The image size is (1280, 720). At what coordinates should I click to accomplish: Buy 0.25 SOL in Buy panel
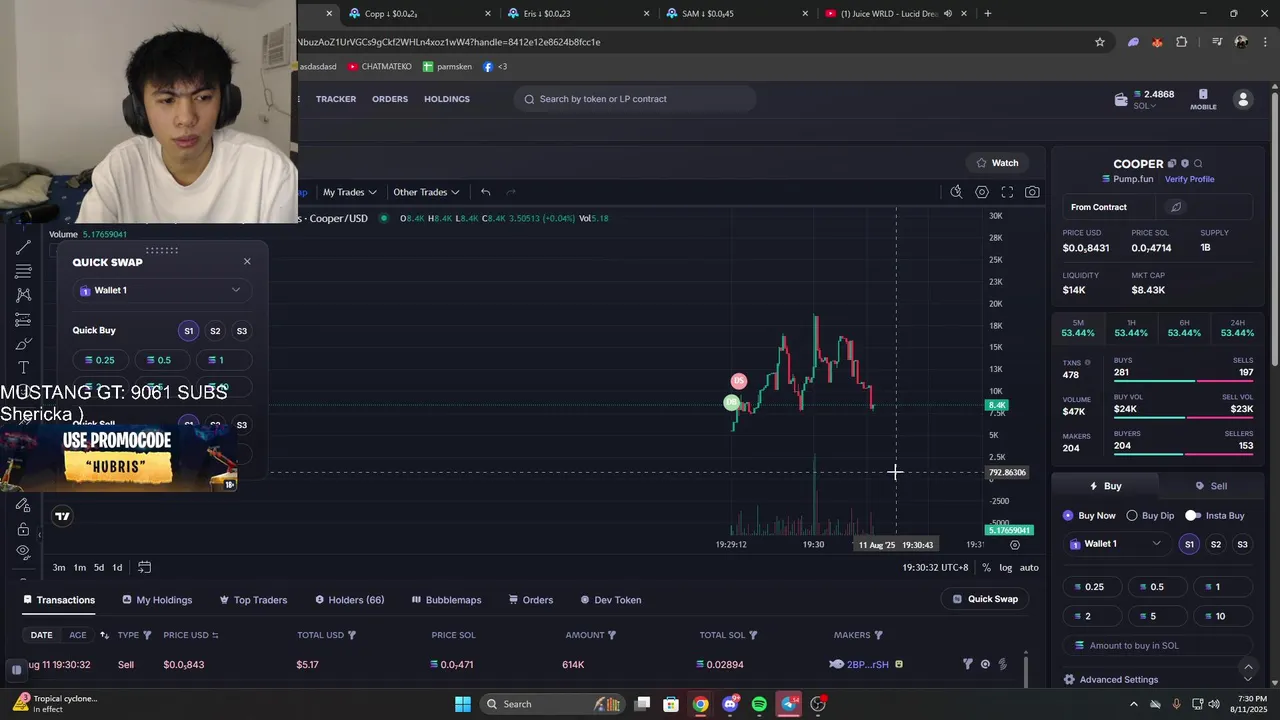pyautogui.click(x=1093, y=587)
